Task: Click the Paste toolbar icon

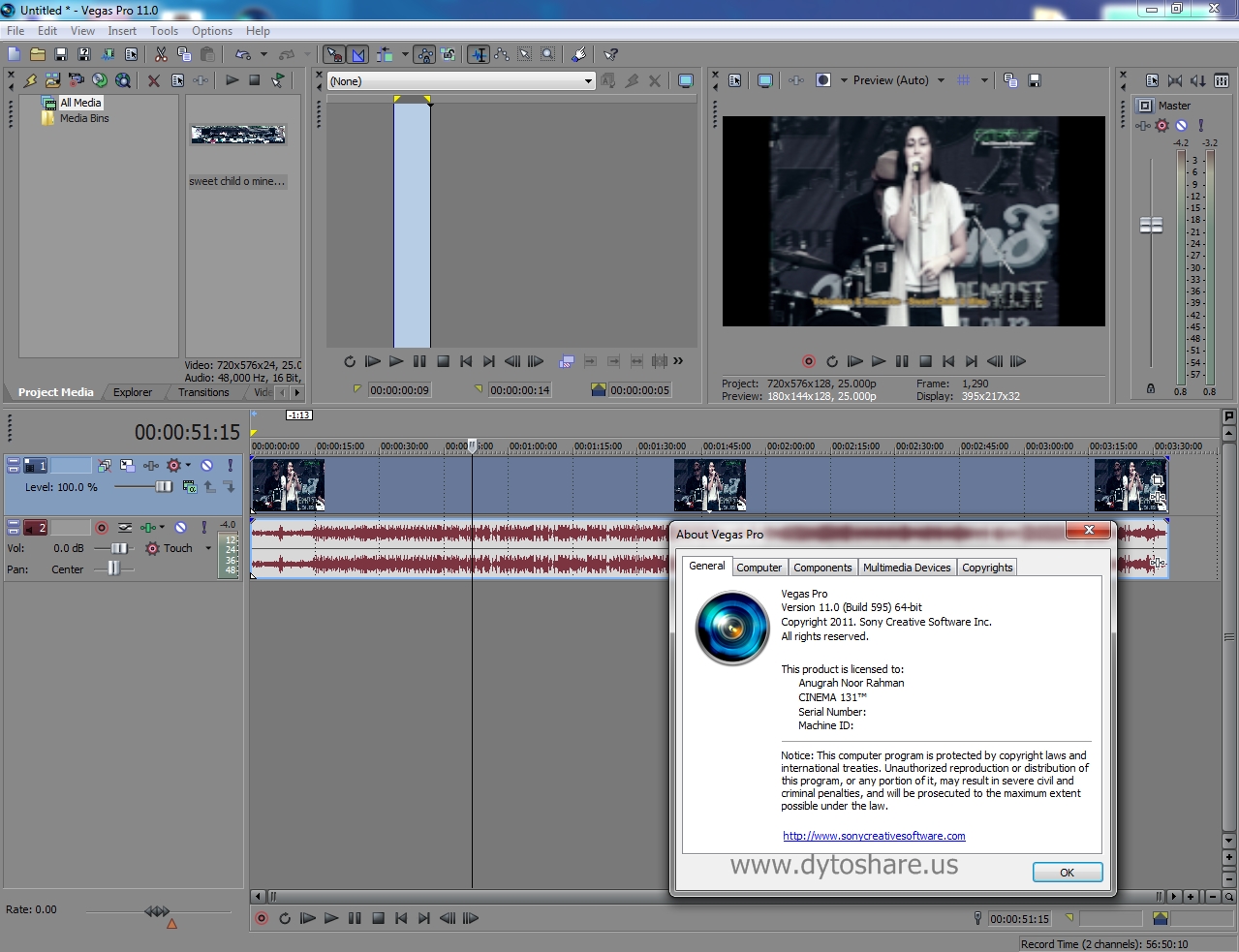Action: tap(207, 54)
